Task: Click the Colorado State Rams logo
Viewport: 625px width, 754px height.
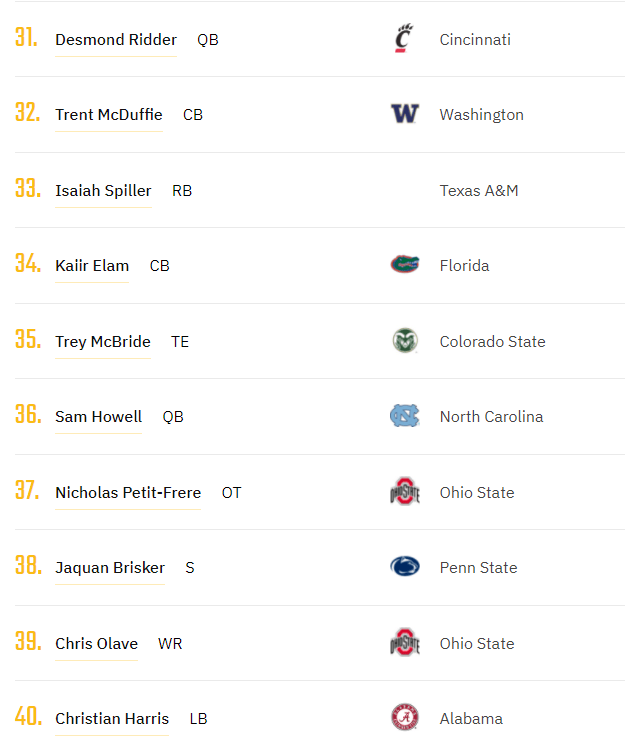Action: (x=404, y=341)
